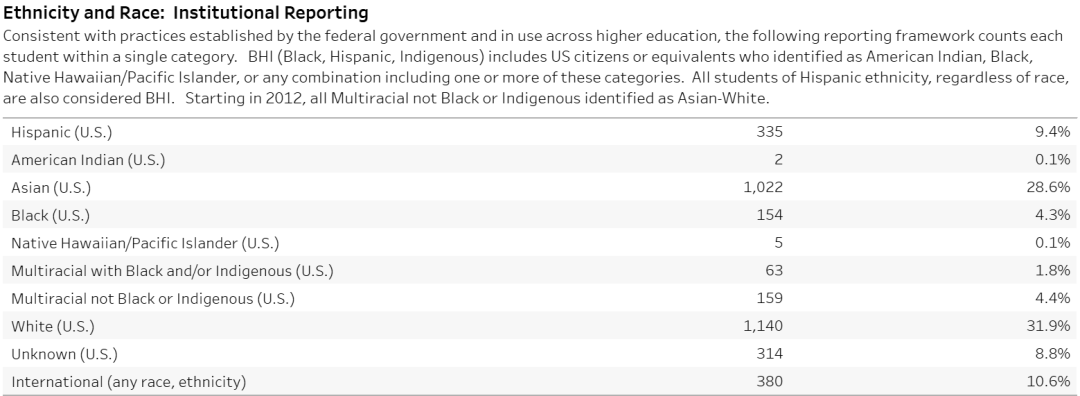Click the 1,022 count for Asian
The height and width of the screenshot is (396, 1080).
[763, 187]
